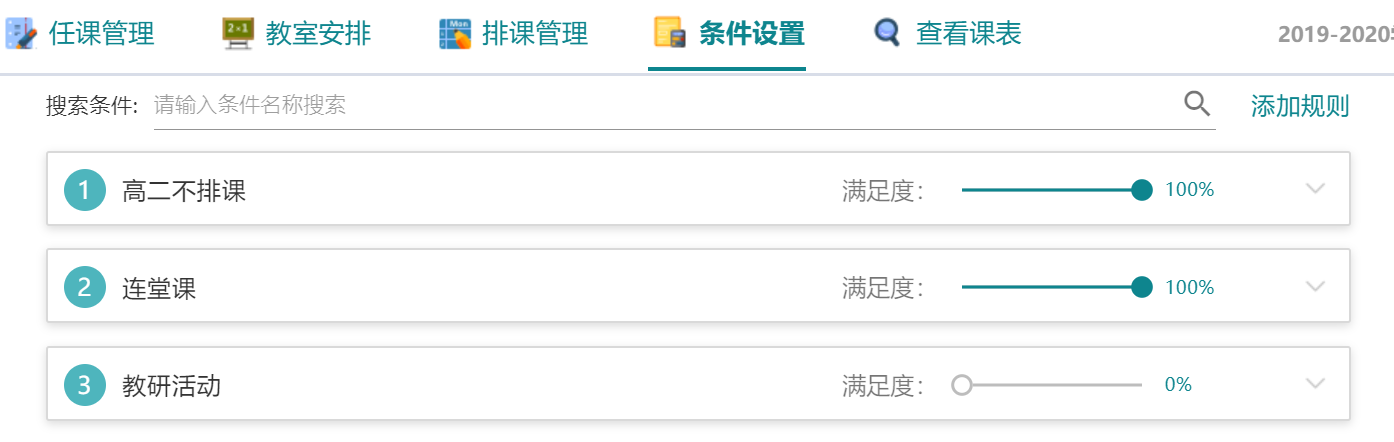Click the 排课管理 icon
The height and width of the screenshot is (442, 1394).
(455, 34)
